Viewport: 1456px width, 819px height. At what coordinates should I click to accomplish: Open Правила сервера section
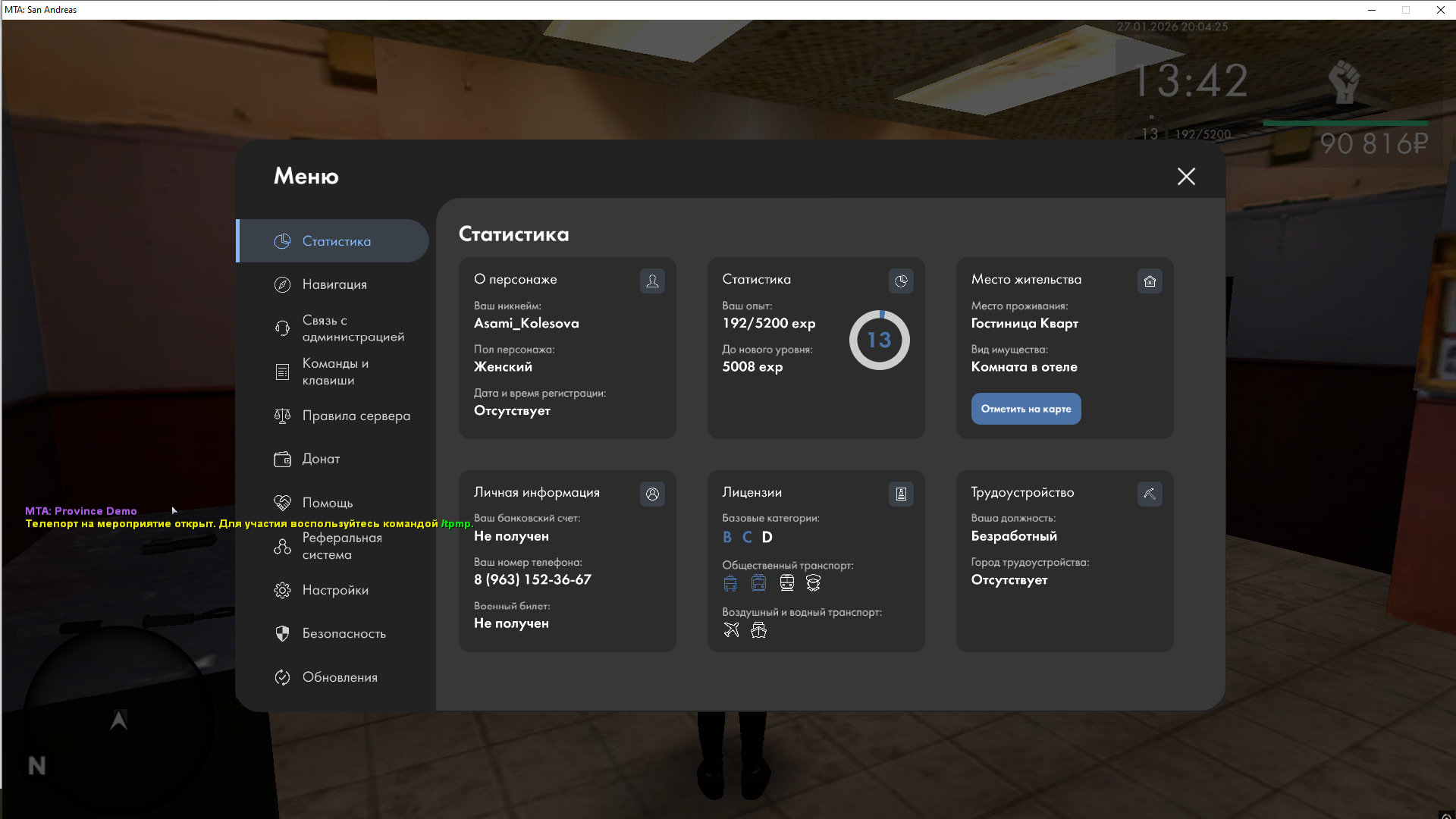pos(356,416)
